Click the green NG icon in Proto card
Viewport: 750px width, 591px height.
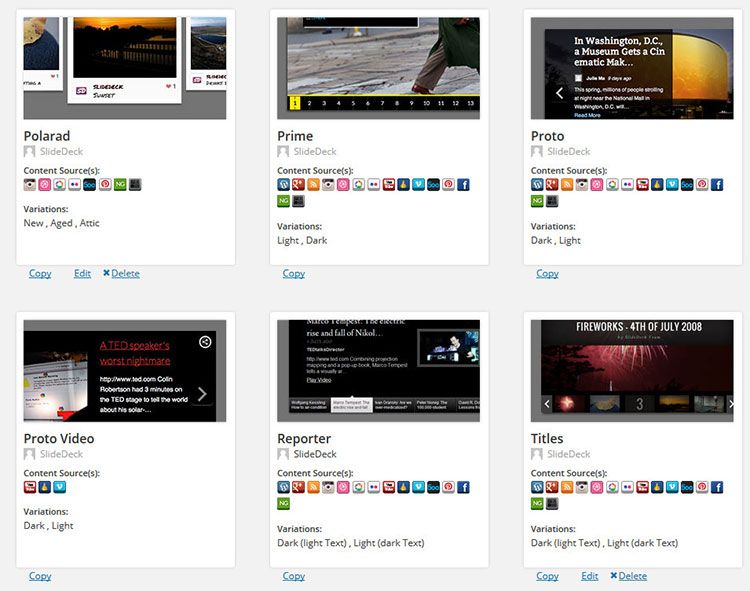pos(537,201)
